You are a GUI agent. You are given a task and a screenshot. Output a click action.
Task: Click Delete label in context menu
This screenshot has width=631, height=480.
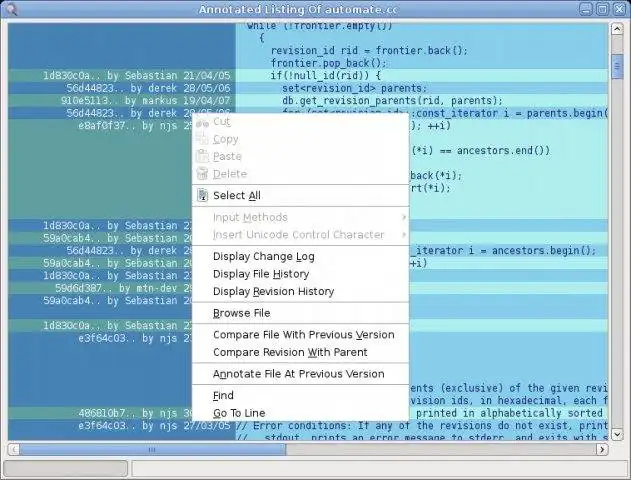[230, 174]
